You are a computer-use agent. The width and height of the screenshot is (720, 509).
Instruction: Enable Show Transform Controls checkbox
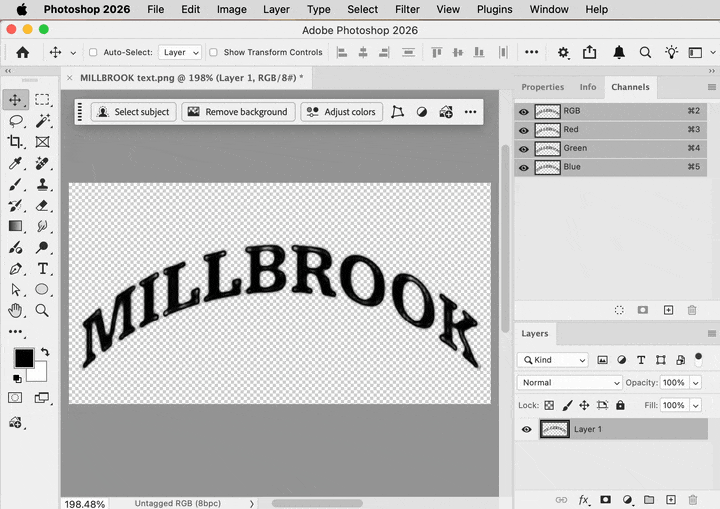pyautogui.click(x=213, y=52)
